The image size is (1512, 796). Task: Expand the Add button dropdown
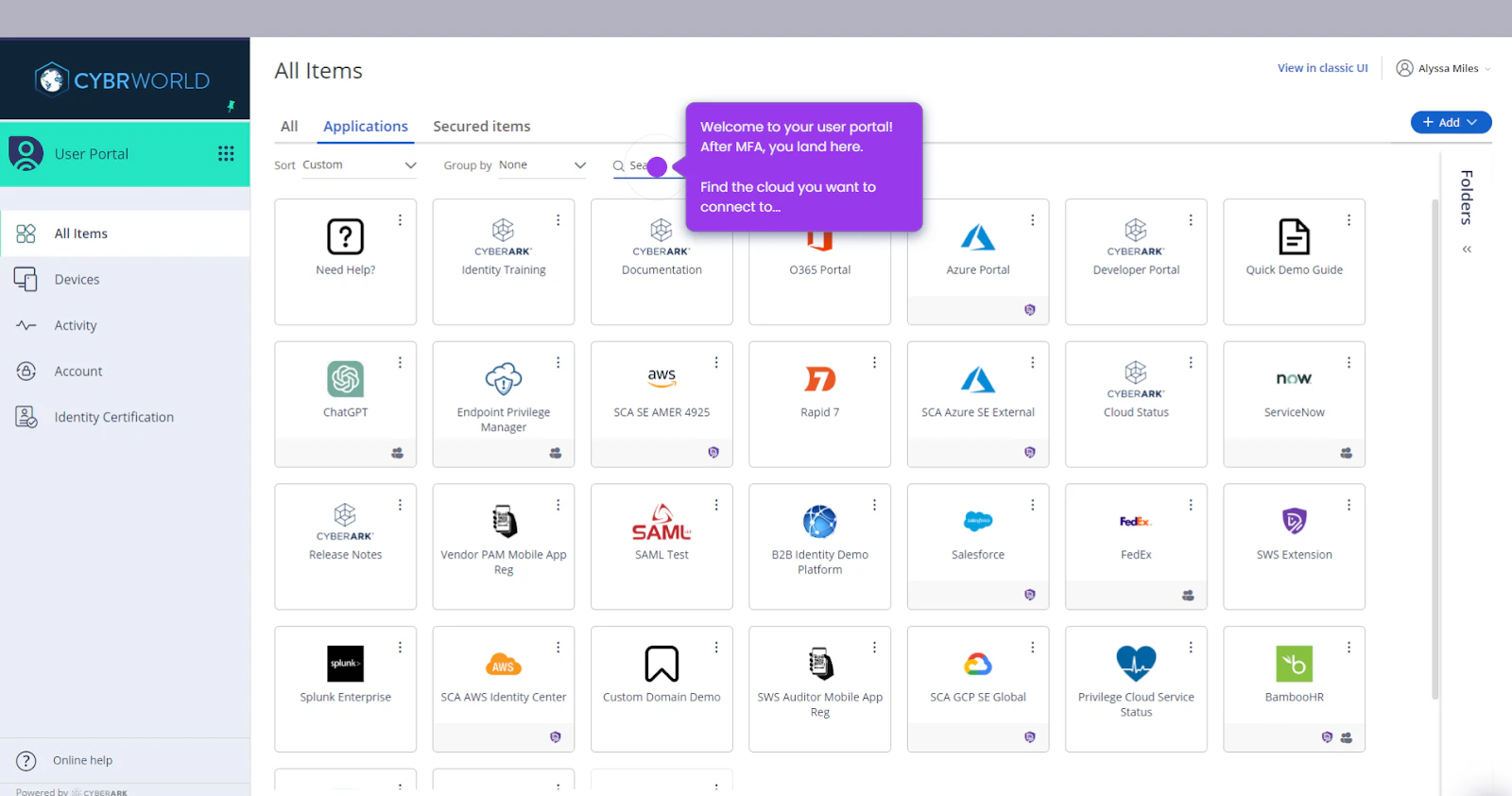(1451, 122)
